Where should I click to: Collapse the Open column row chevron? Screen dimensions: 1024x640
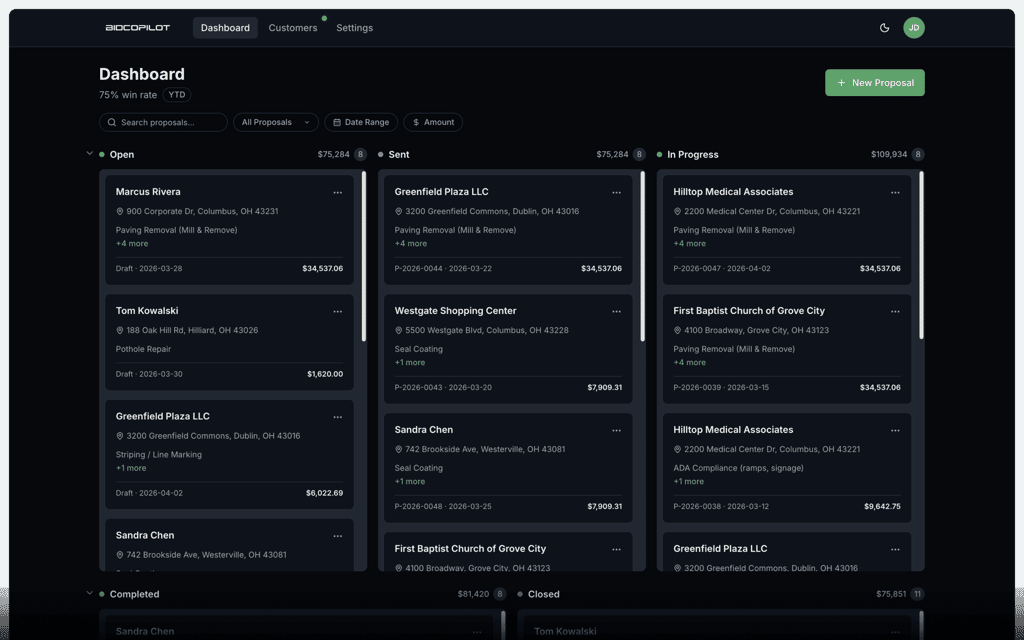89,153
